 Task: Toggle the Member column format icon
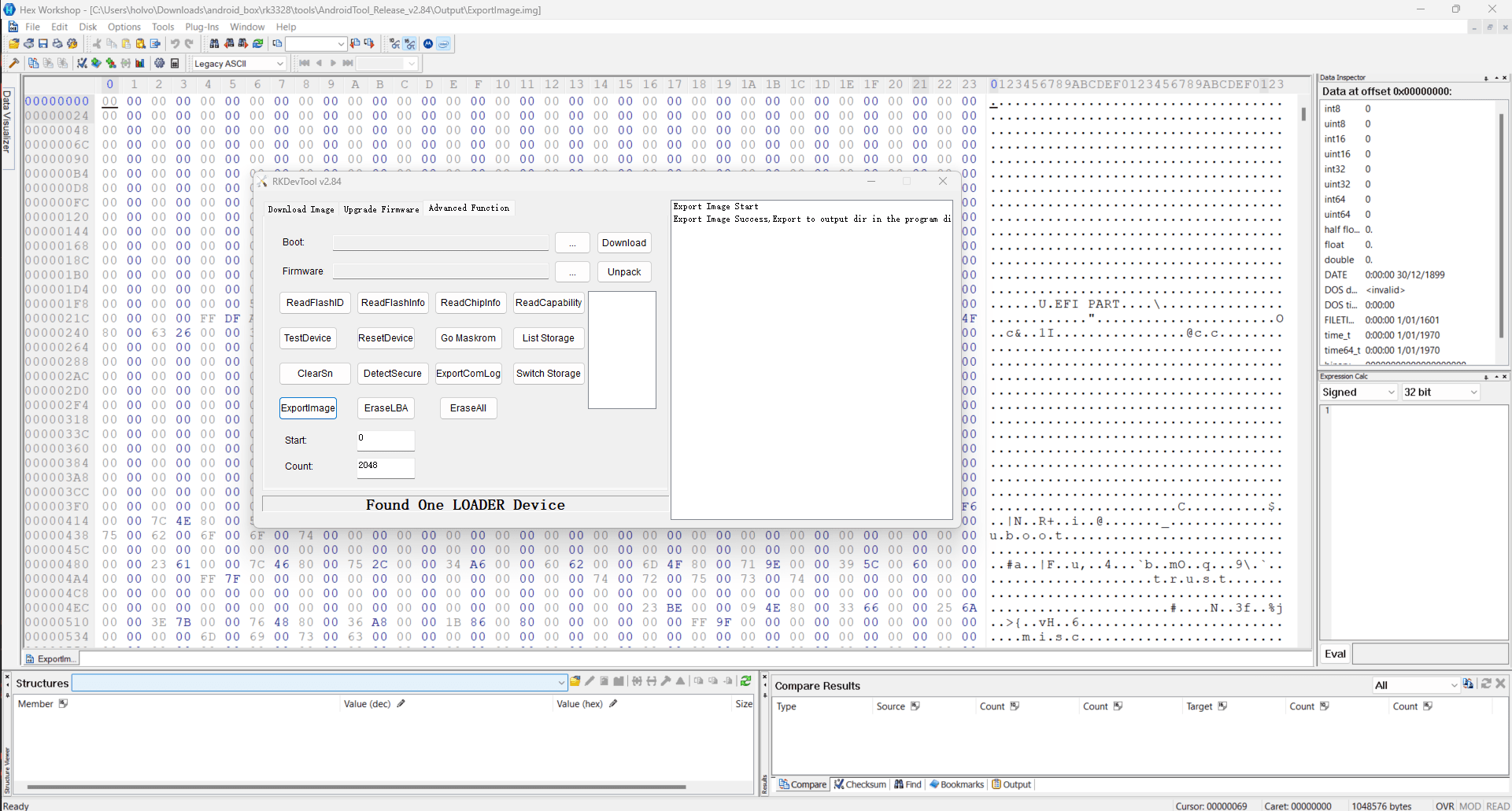(x=63, y=703)
